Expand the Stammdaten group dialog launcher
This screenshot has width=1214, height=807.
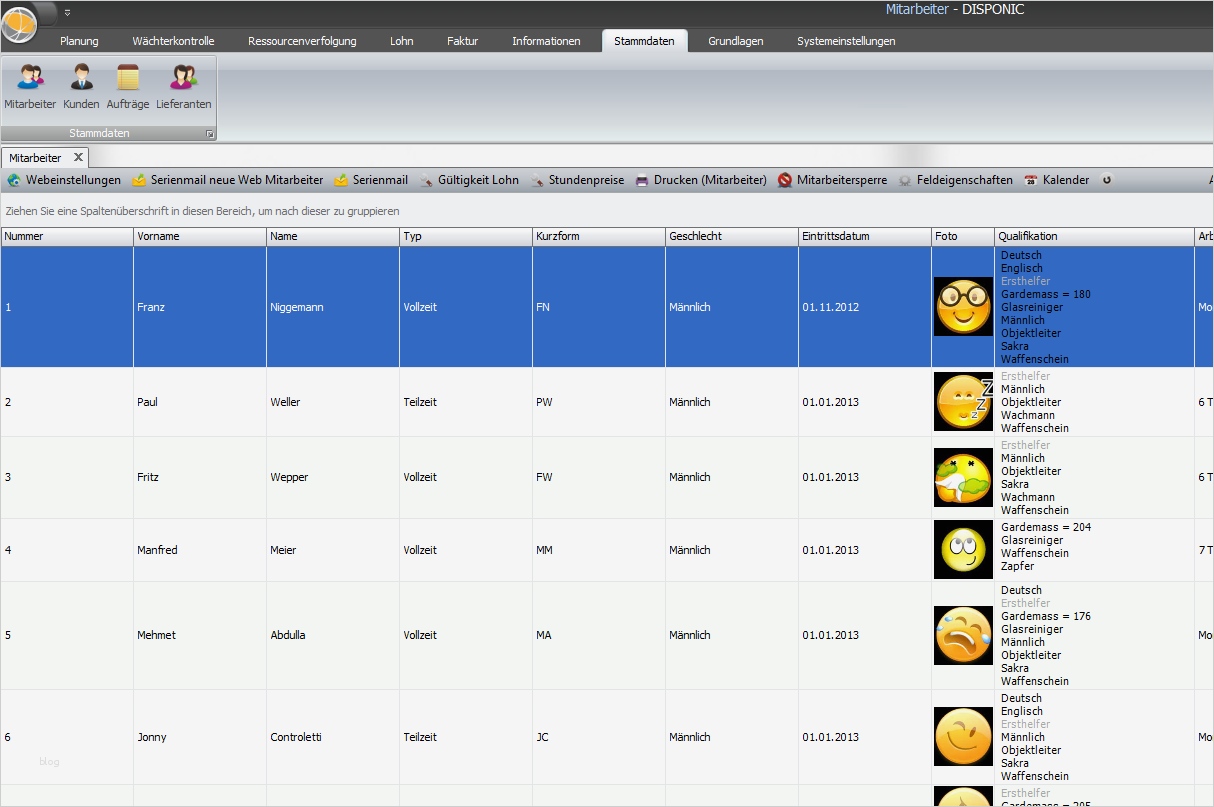coord(210,134)
